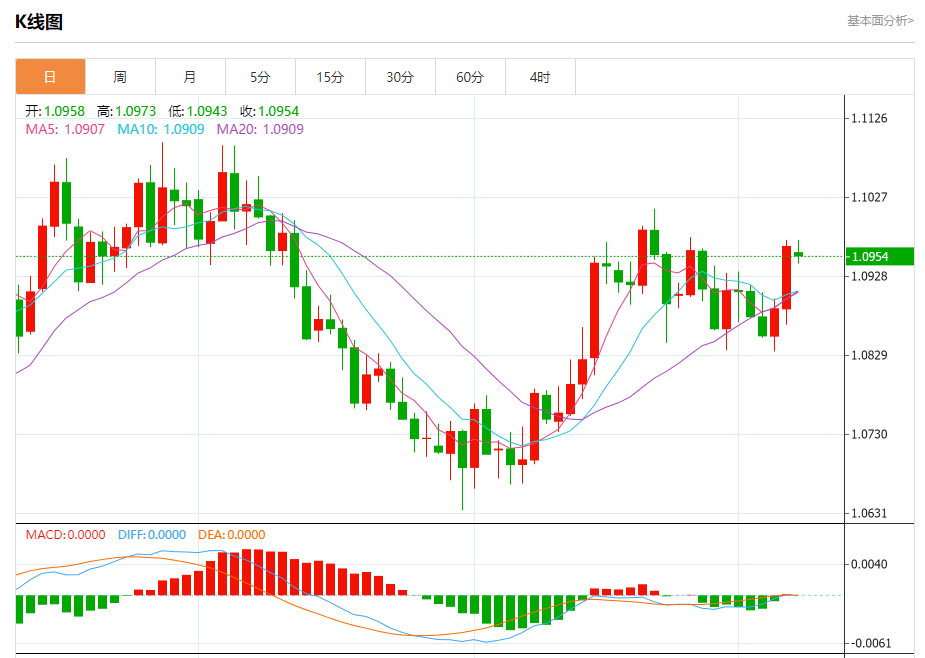925x658 pixels.
Task: Click the 0.0040 MACD axis label
Action: coord(870,564)
